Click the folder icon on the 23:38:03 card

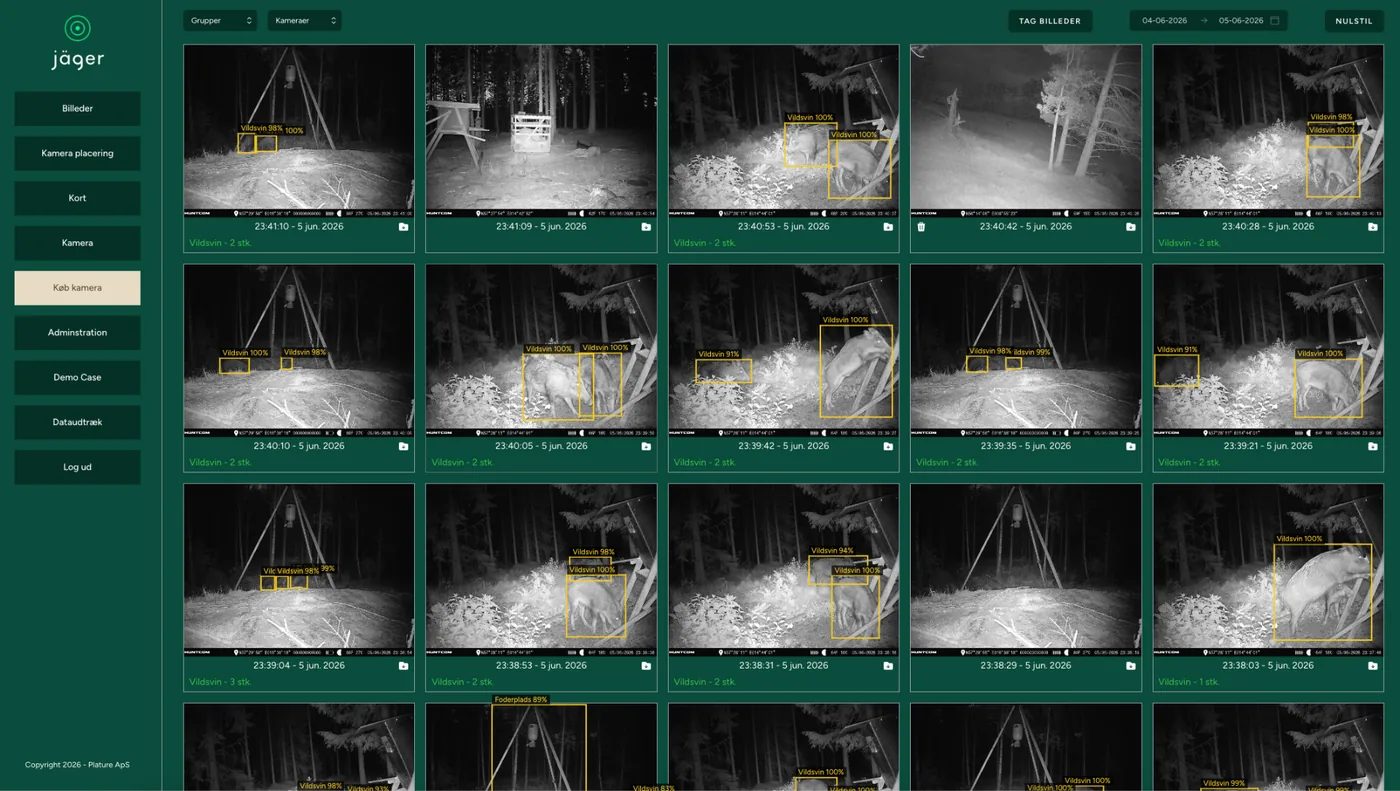click(1373, 666)
